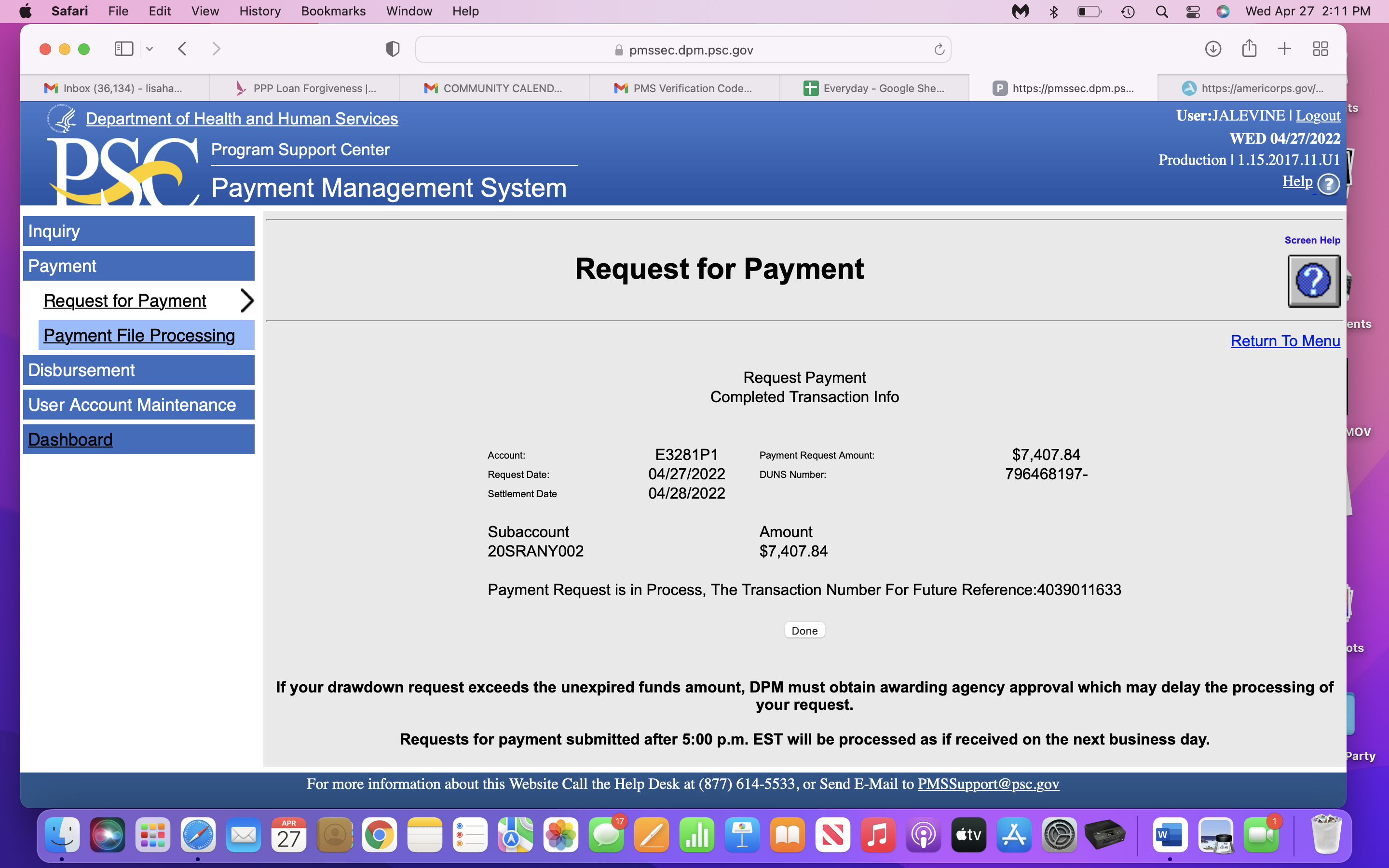Click the Help icon in the header
1389x868 pixels.
(1328, 184)
